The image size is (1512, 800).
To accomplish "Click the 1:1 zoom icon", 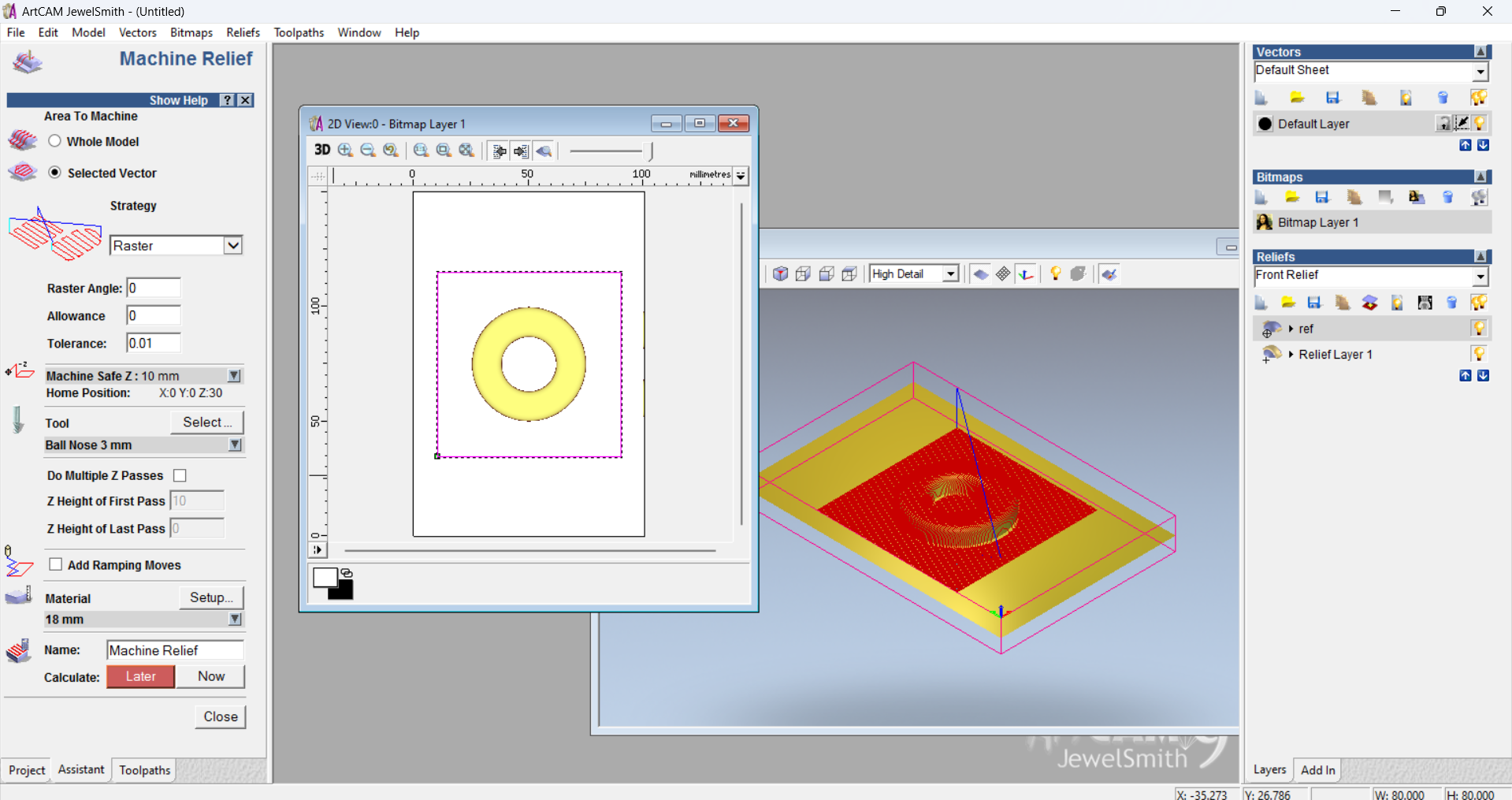I will (x=421, y=150).
